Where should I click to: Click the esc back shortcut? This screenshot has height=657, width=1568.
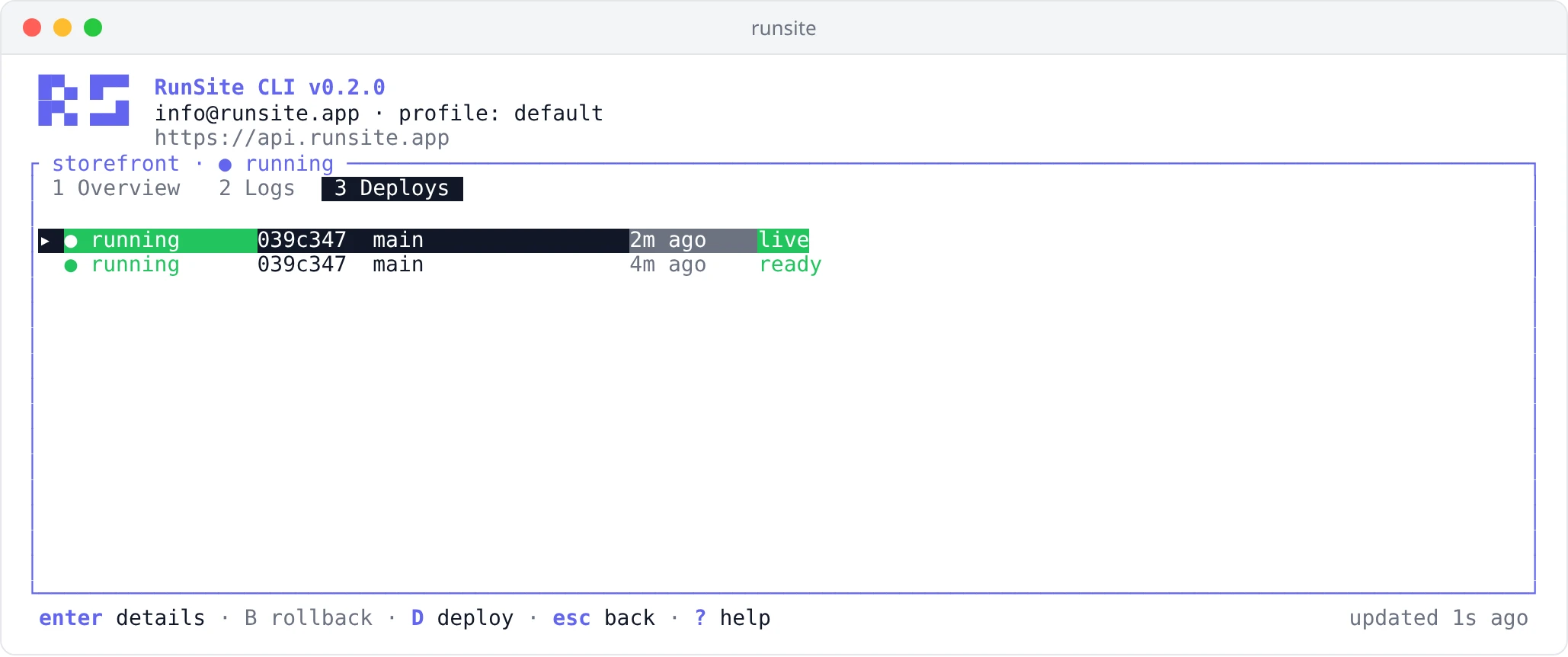pos(604,618)
